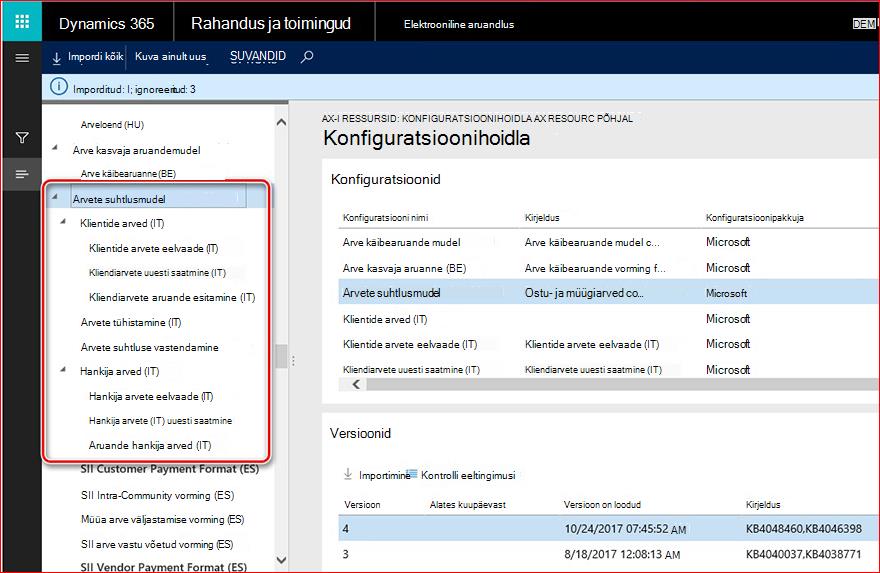Viewport: 880px width, 573px height.
Task: Click Importimine button under Versioonid
Action: 377,475
